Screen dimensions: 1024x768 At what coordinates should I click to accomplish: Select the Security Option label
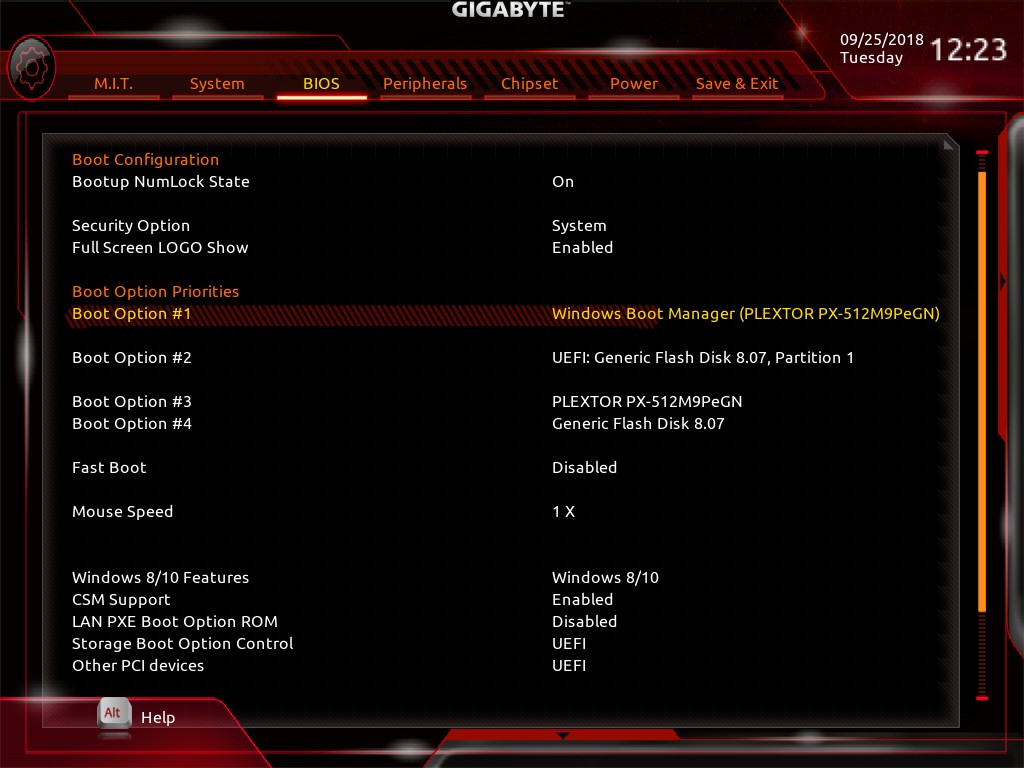tap(131, 225)
